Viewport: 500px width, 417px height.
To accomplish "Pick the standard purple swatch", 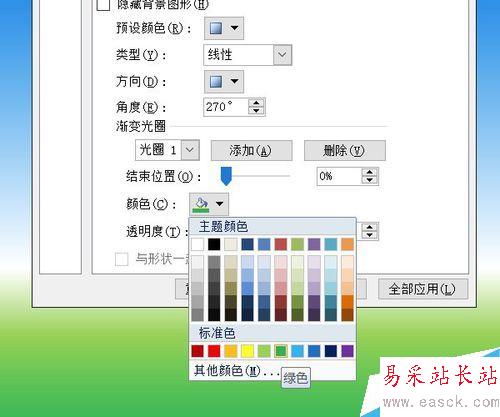I will point(347,351).
